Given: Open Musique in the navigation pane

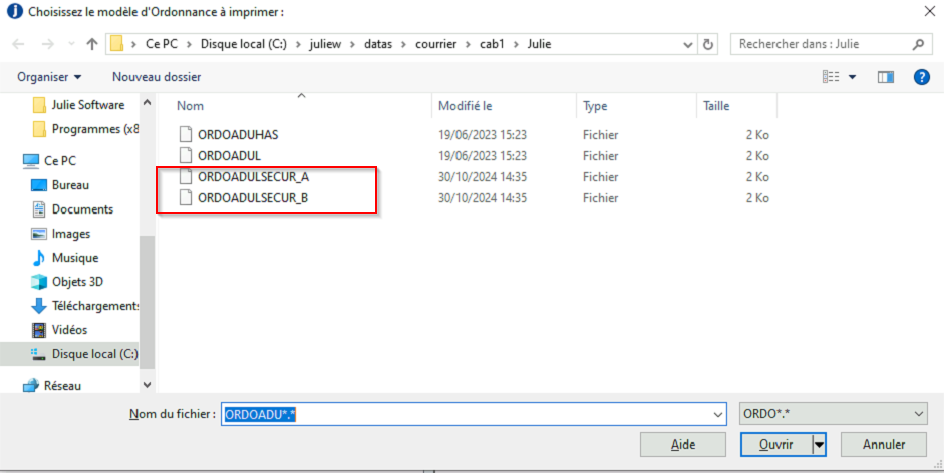Looking at the screenshot, I should point(64,258).
